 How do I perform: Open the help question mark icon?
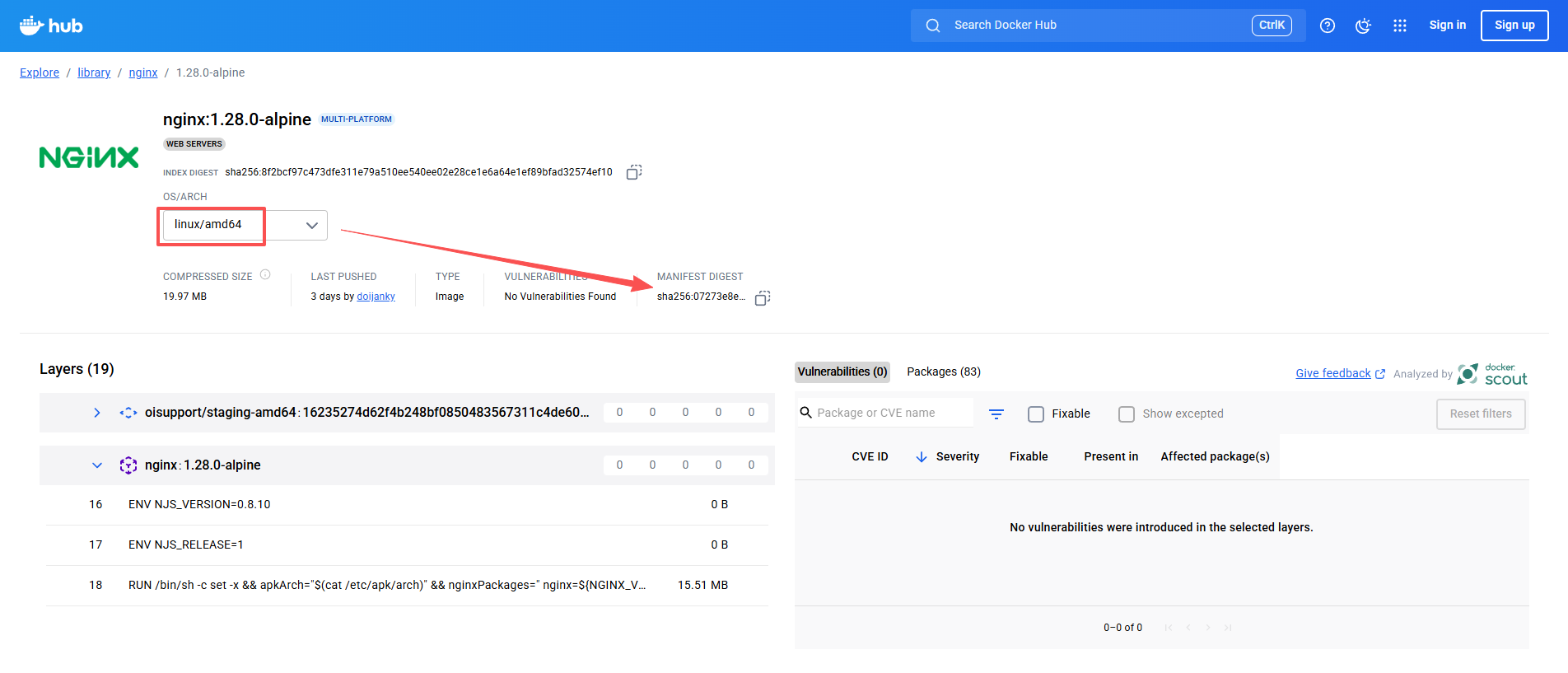click(x=1328, y=26)
